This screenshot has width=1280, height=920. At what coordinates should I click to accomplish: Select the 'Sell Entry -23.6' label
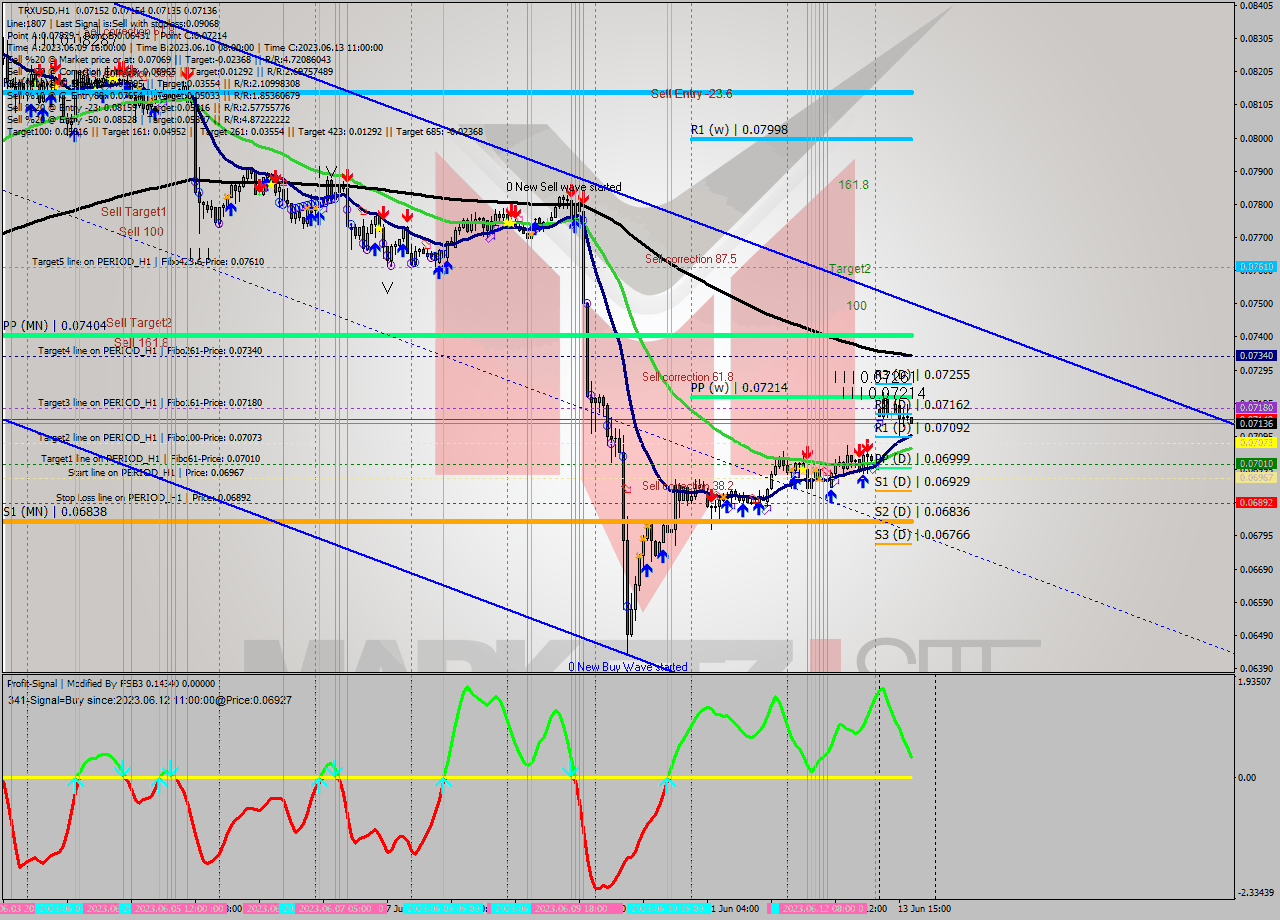[691, 93]
